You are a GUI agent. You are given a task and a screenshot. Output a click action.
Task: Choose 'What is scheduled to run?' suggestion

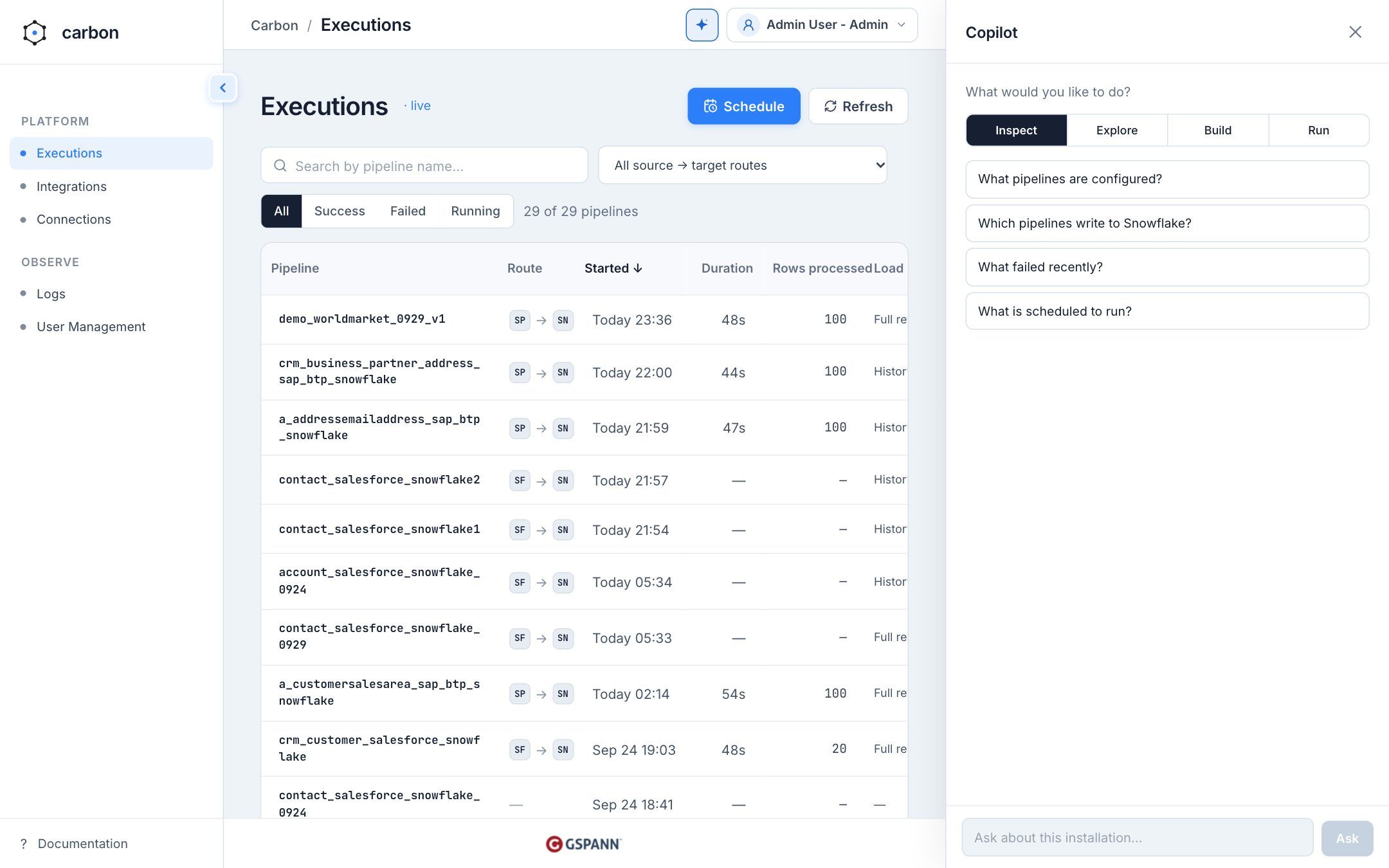1167,311
